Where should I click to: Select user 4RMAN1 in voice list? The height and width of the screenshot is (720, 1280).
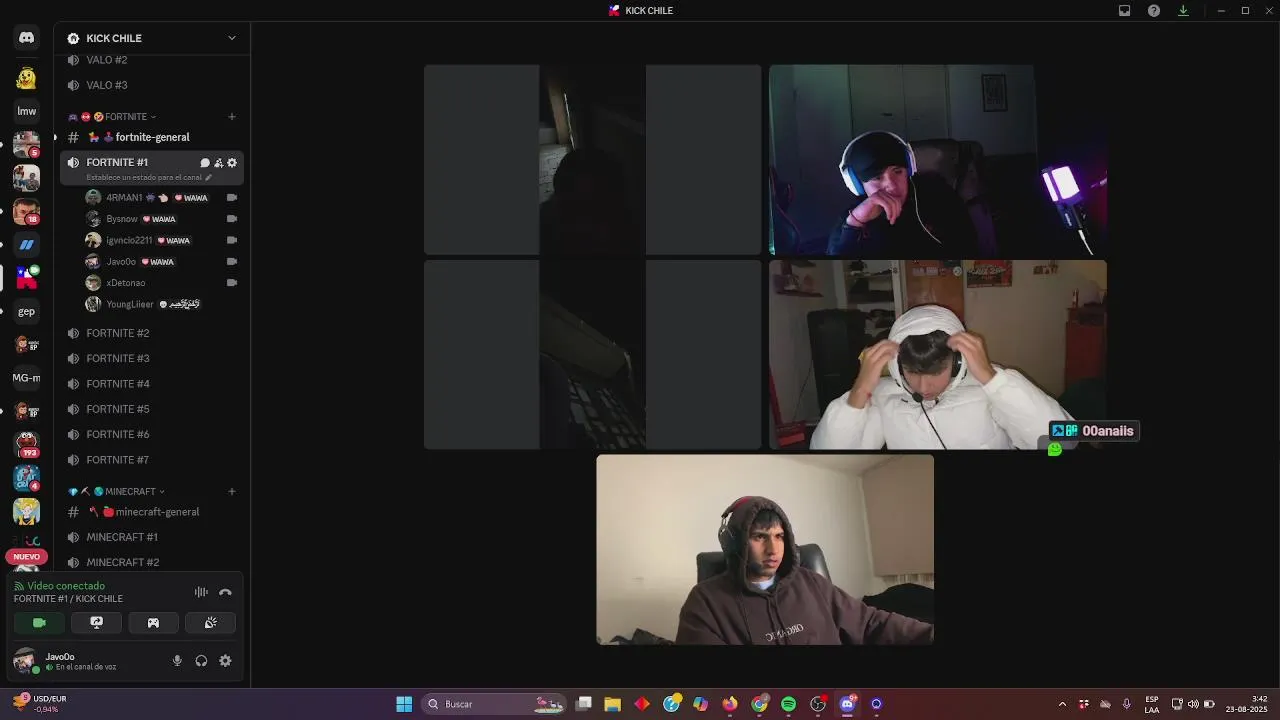pyautogui.click(x=162, y=198)
